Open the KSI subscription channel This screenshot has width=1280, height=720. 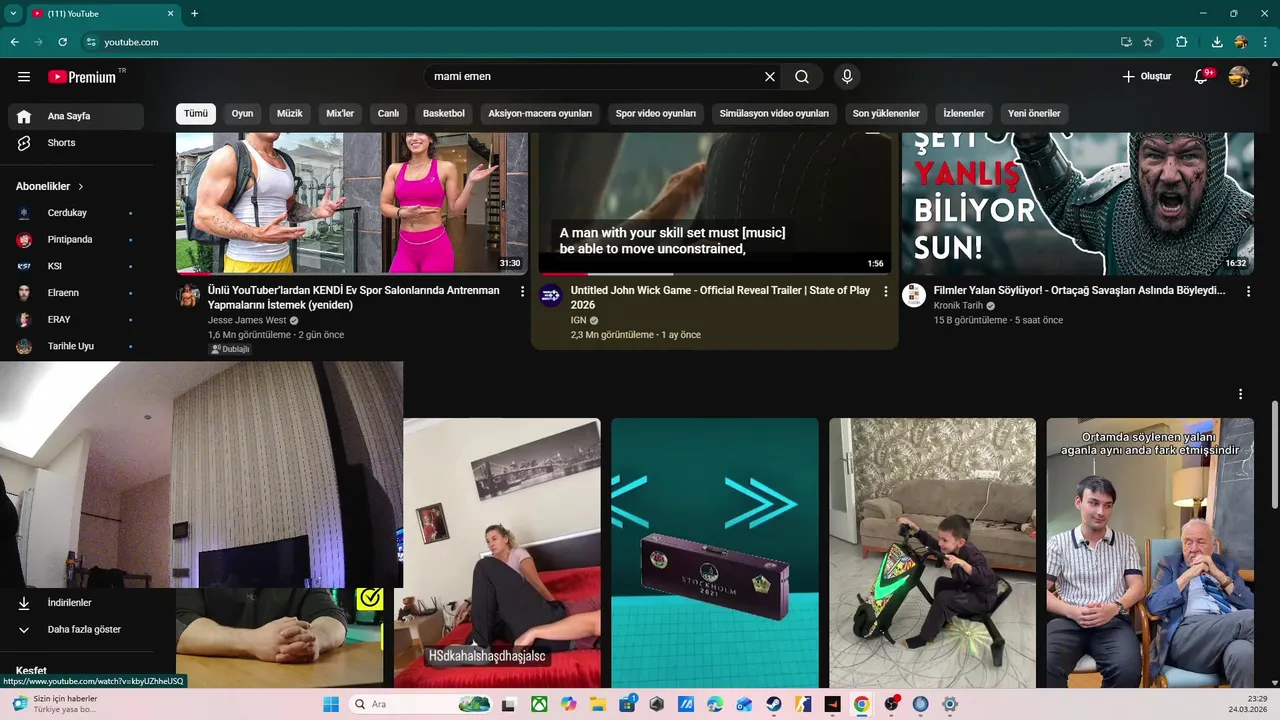pyautogui.click(x=76, y=266)
